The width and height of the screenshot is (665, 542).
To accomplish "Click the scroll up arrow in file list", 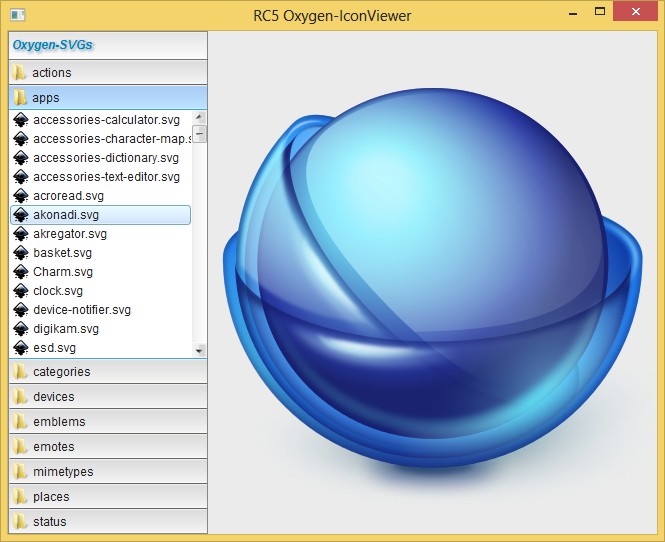I will (200, 117).
